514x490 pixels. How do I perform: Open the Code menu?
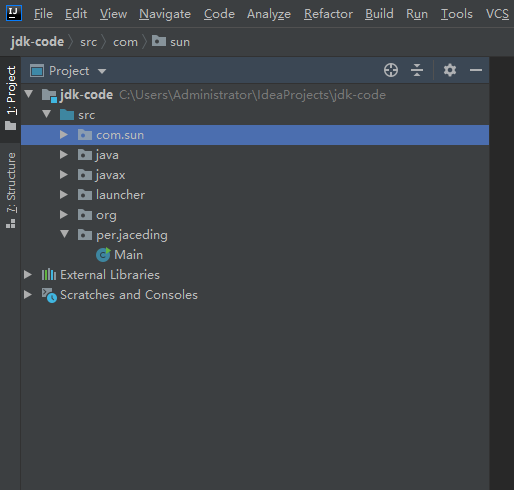pyautogui.click(x=219, y=14)
